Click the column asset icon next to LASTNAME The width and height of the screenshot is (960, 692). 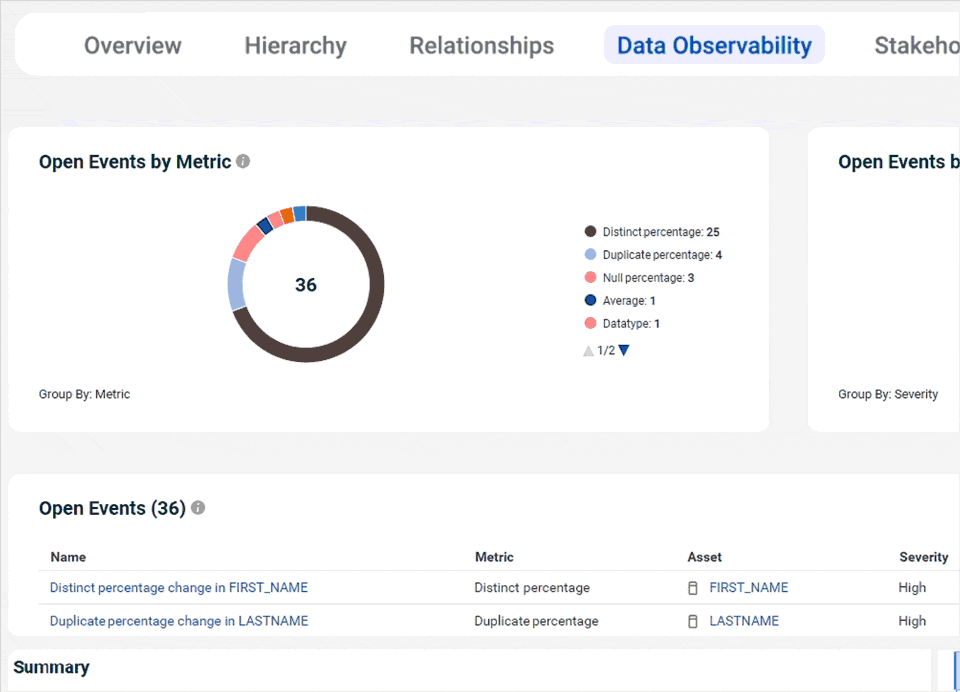coord(693,621)
